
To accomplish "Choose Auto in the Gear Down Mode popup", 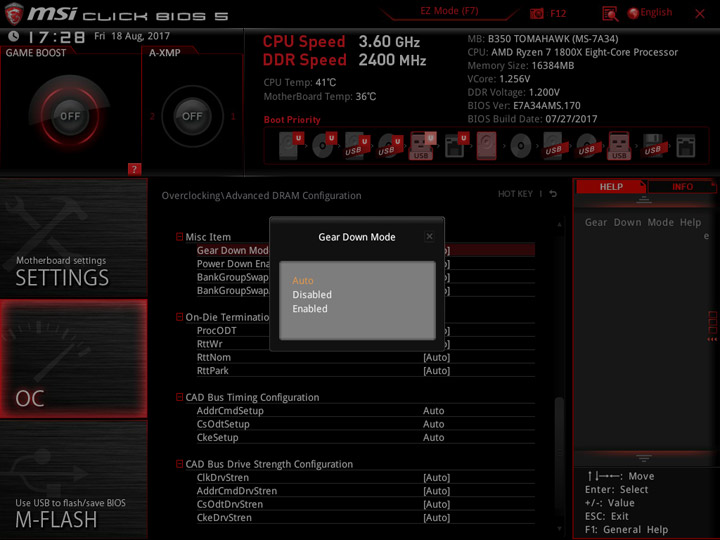I will [303, 281].
